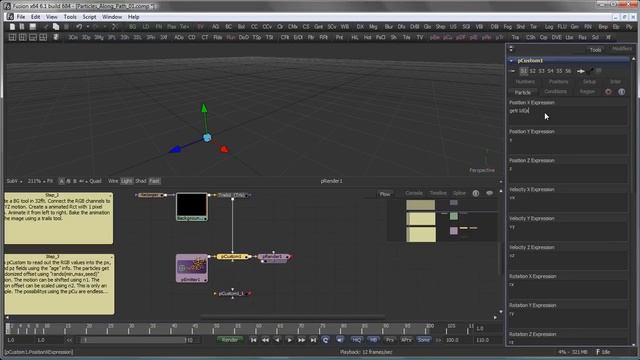Viewport: 640px width, 360px height.
Task: Collapse the pCustom1 tool header
Action: click(511, 61)
